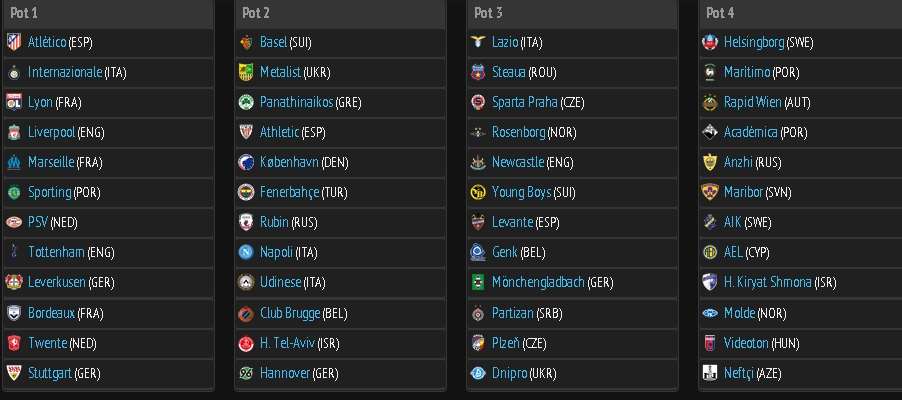This screenshot has height=400, width=902.
Task: Click the Helsingborg club crest icon
Action: (x=710, y=42)
